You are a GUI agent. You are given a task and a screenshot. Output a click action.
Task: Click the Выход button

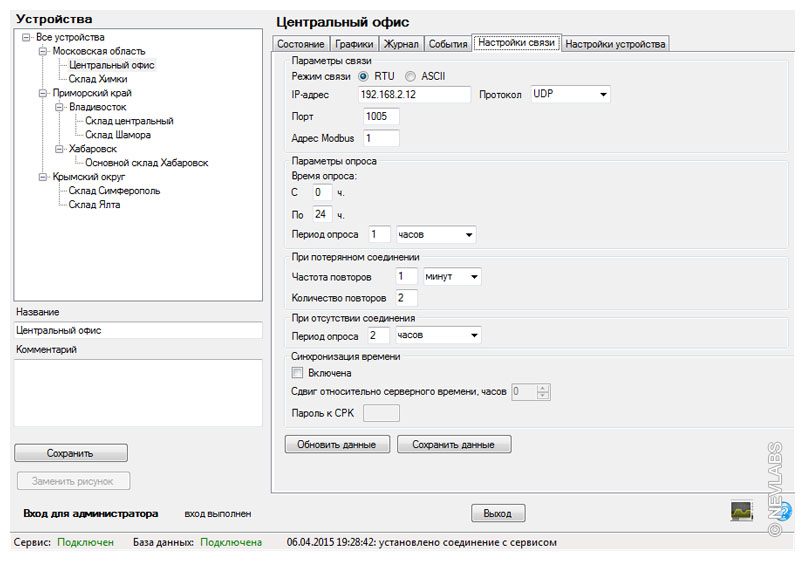pyautogui.click(x=497, y=513)
